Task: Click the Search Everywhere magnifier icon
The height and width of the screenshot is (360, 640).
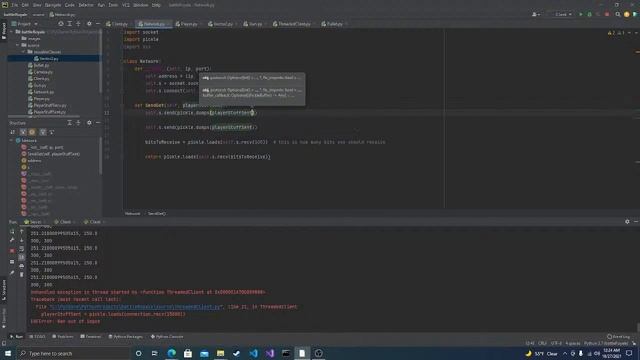Action: coord(618,14)
